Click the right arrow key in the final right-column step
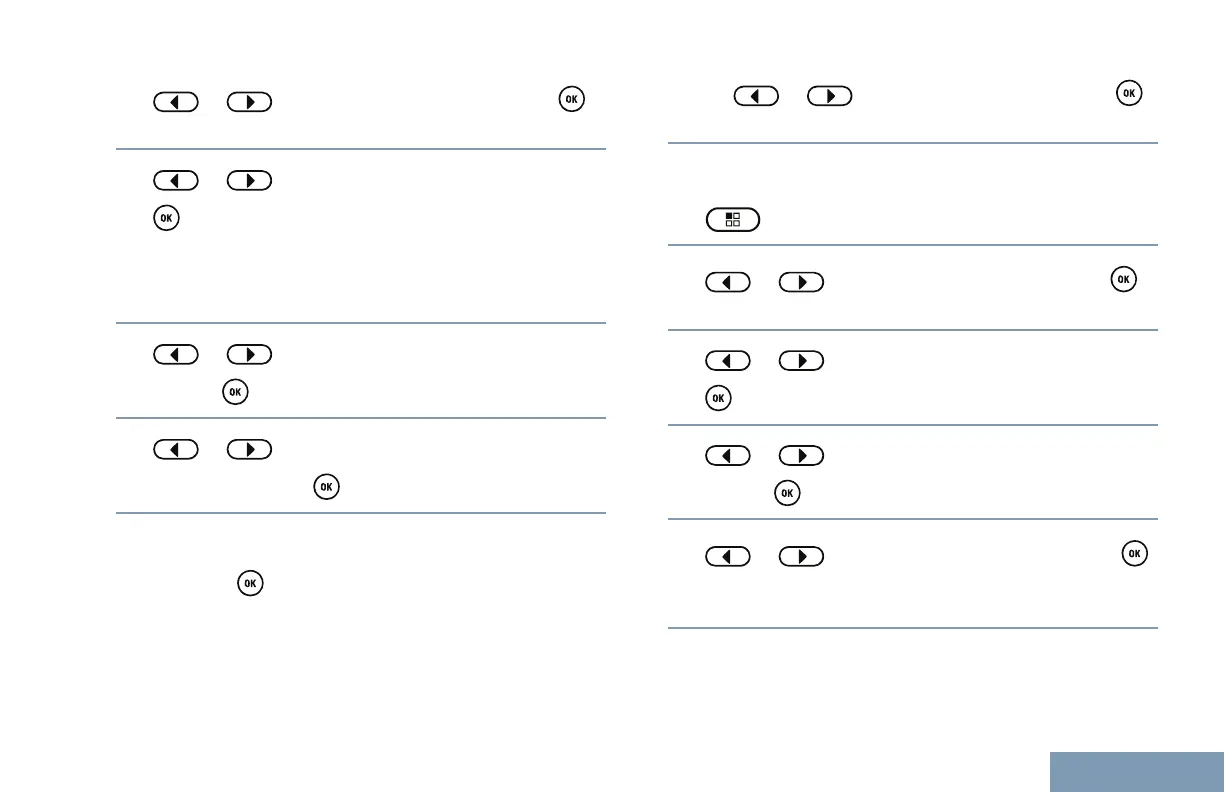 [801, 556]
